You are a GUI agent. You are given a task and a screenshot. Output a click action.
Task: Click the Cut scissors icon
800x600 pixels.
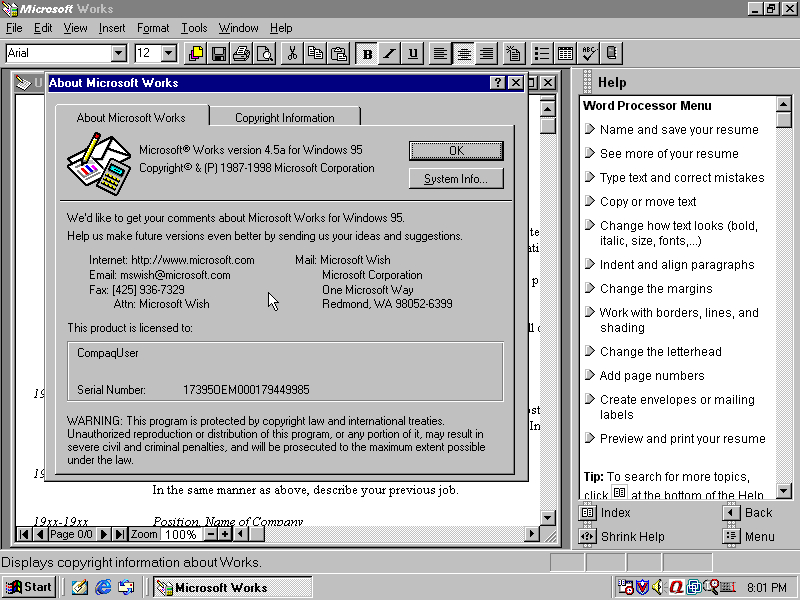292,53
